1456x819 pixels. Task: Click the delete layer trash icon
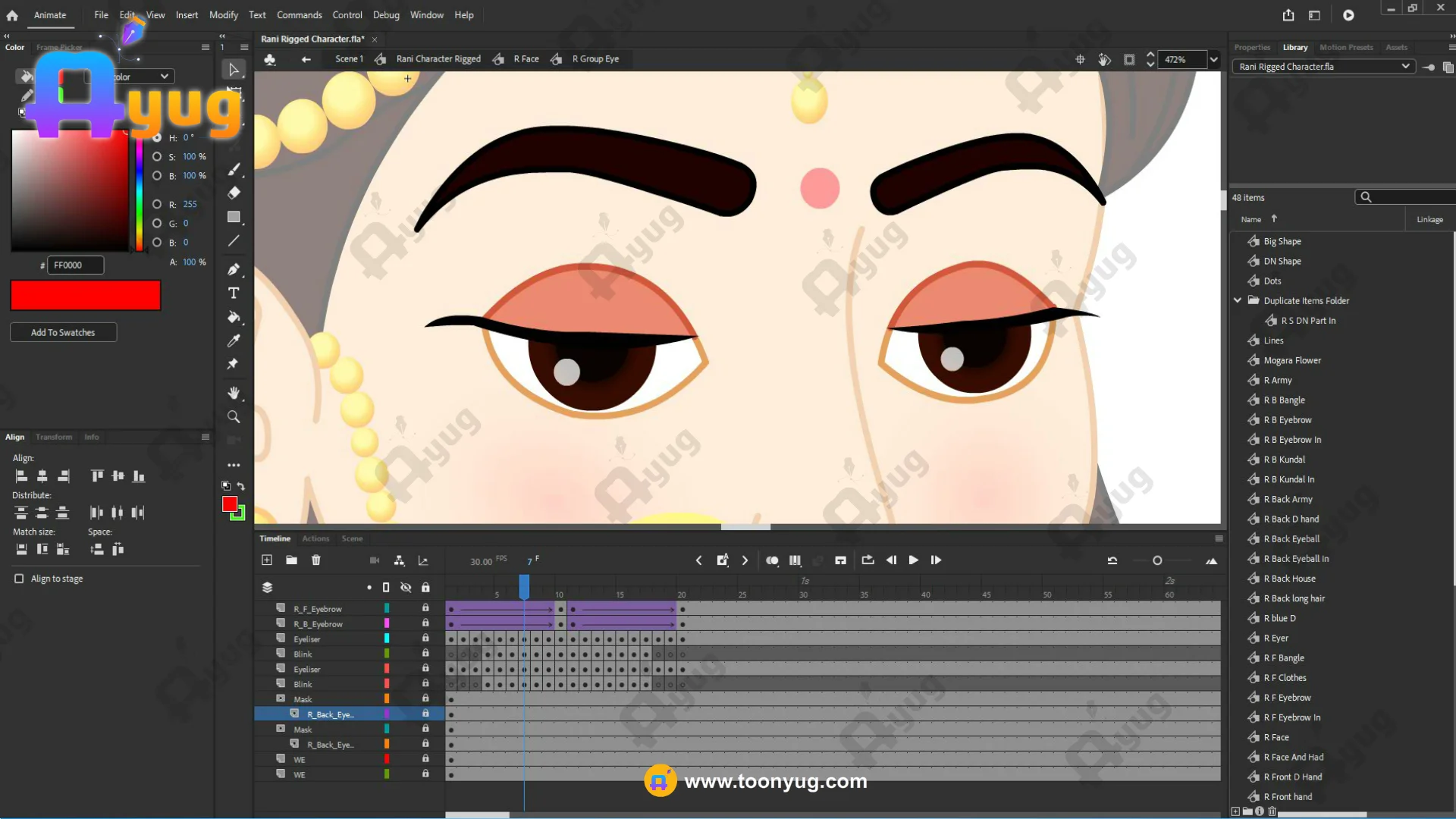(x=316, y=560)
